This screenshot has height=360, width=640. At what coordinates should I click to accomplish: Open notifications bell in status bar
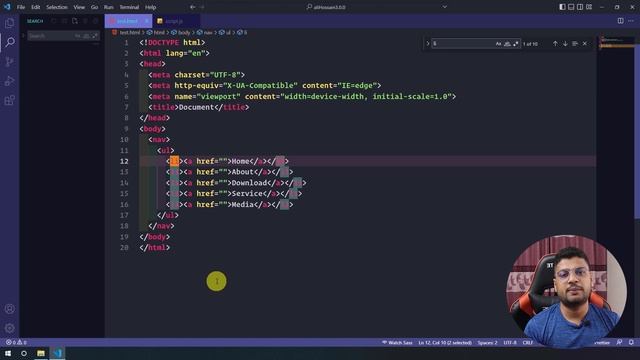(x=631, y=342)
